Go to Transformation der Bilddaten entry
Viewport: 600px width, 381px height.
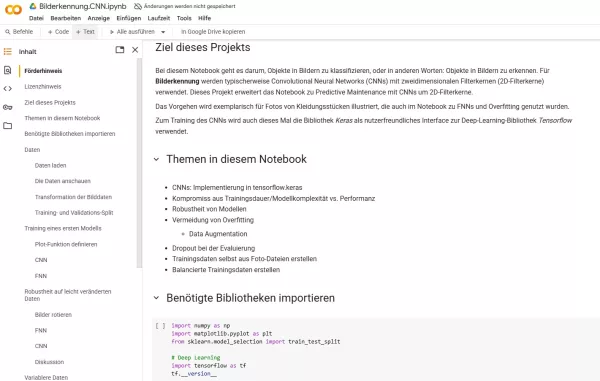tap(73, 197)
